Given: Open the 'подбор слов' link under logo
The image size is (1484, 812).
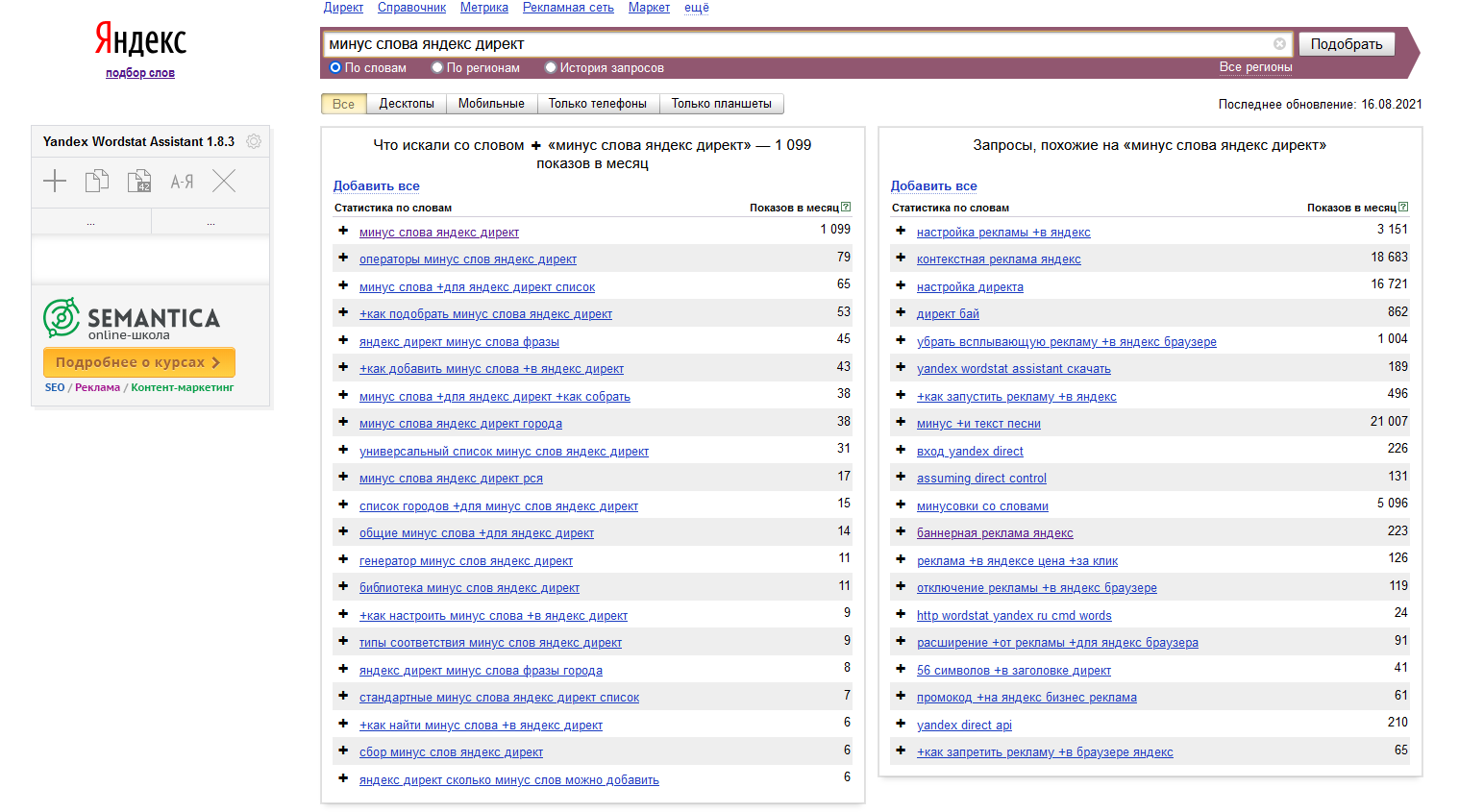Looking at the screenshot, I should 140,73.
